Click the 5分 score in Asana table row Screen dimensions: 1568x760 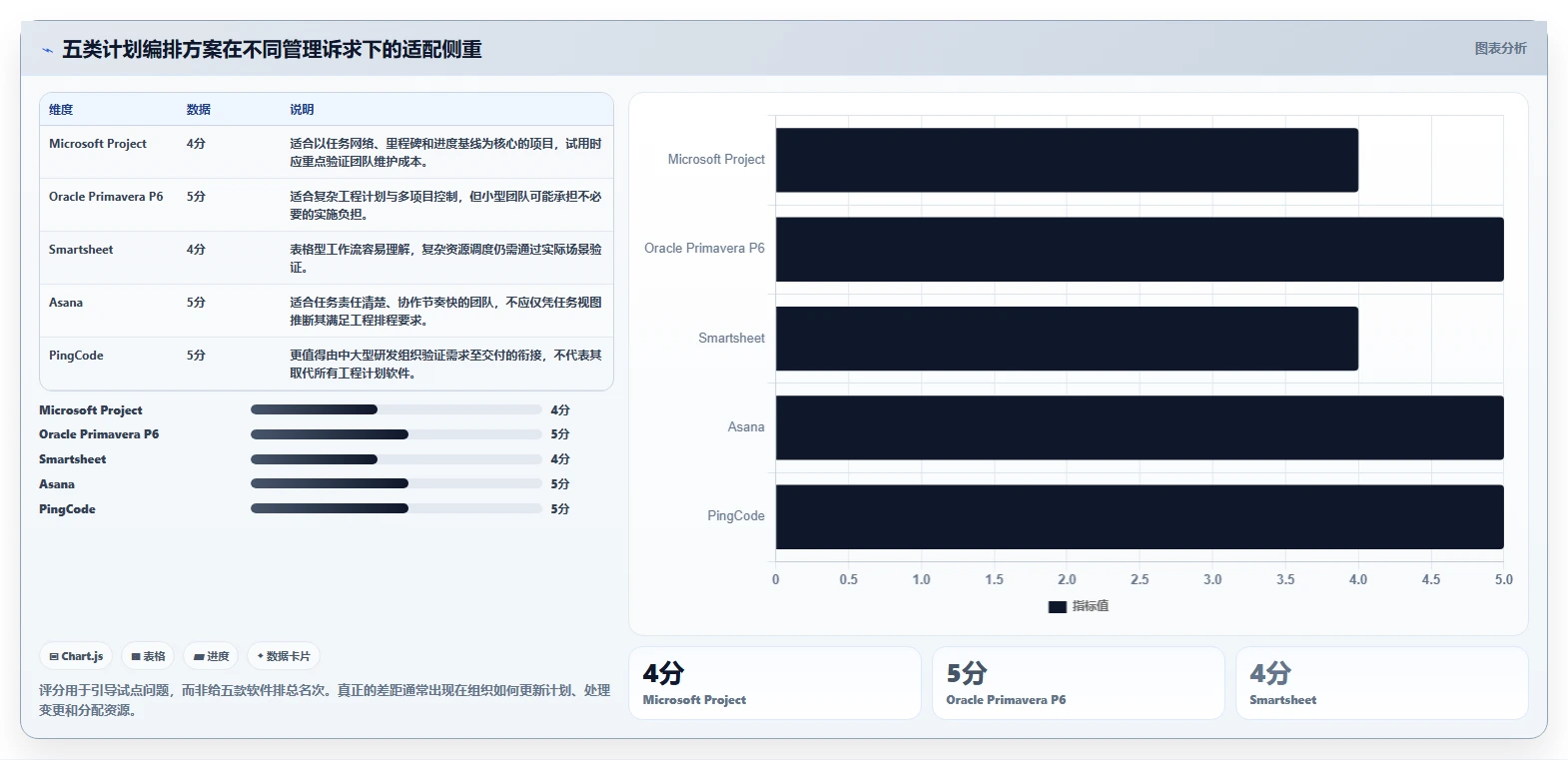[196, 303]
